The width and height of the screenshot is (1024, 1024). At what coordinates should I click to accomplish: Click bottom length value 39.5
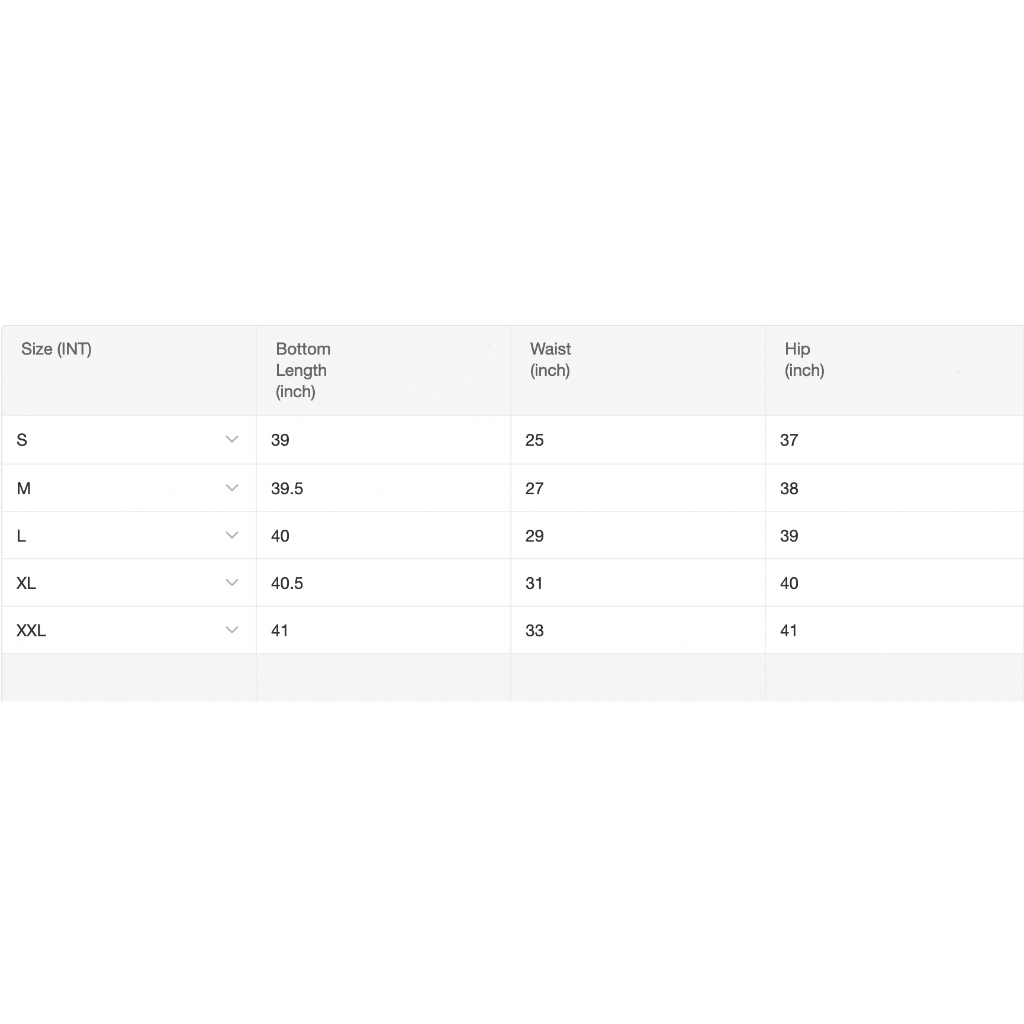tap(287, 488)
